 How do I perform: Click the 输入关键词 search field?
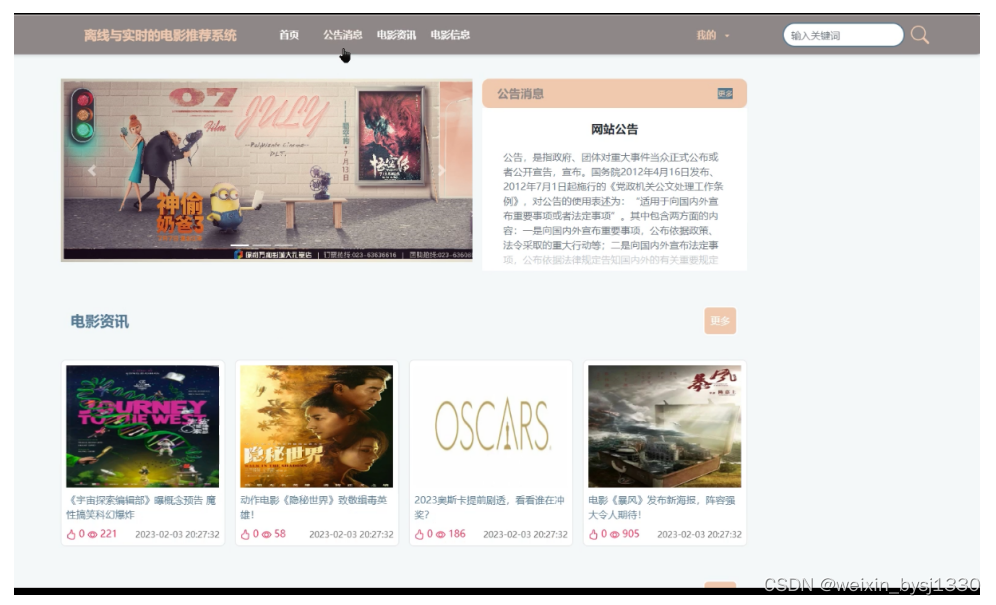click(x=844, y=35)
